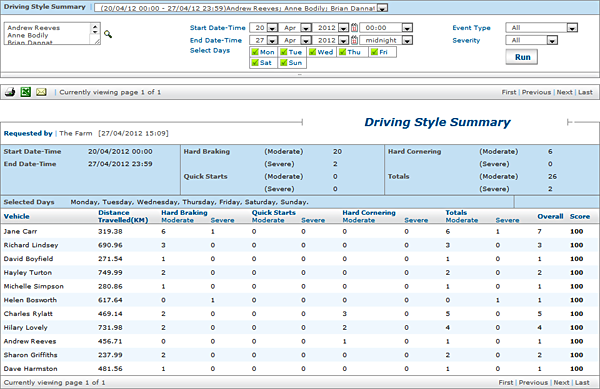Open the start time 00:00 dropdown
Screen dimensions: 600x389
coord(407,28)
